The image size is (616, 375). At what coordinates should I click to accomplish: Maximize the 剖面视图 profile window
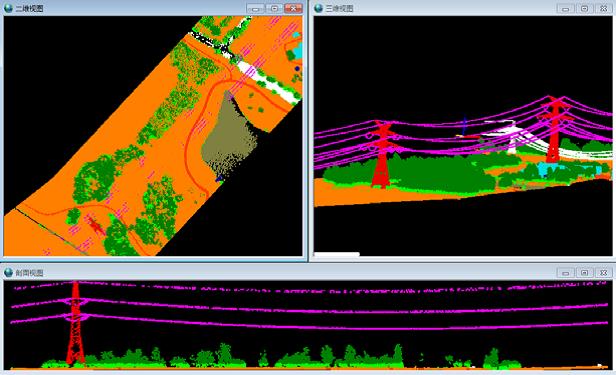click(585, 273)
